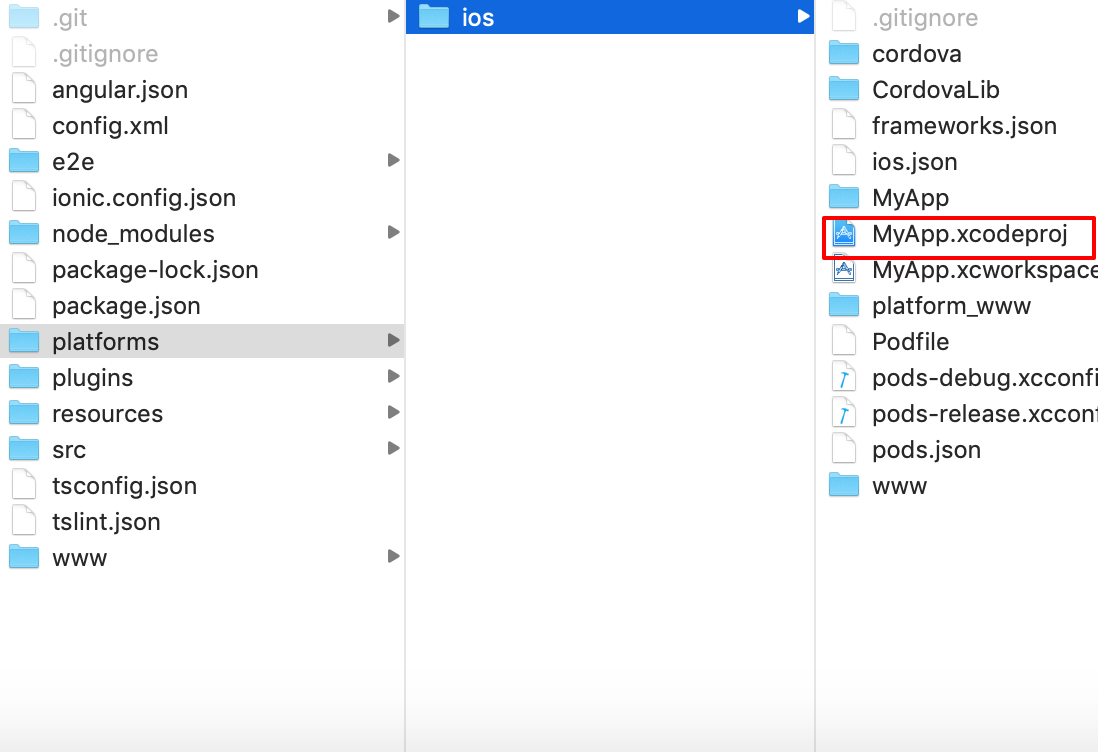Click the ios.json file icon
The image size is (1098, 752).
844,162
